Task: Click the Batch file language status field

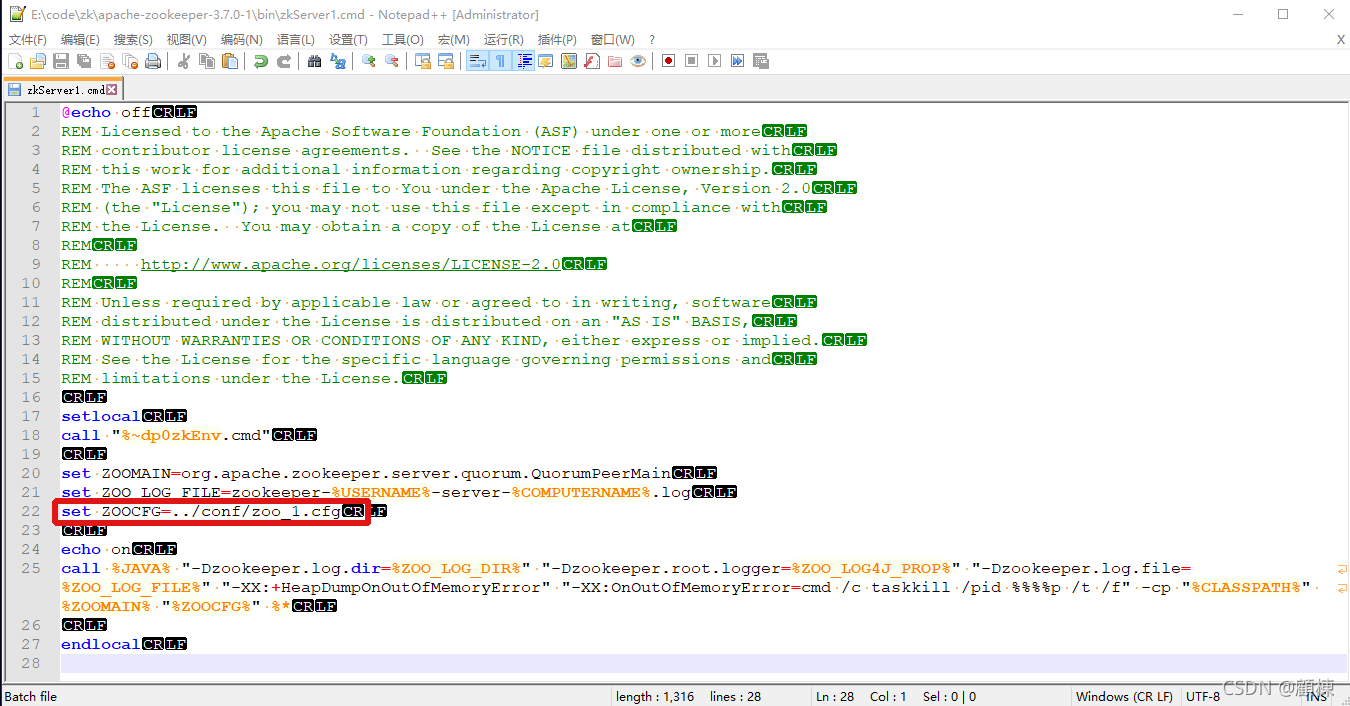Action: pos(31,696)
